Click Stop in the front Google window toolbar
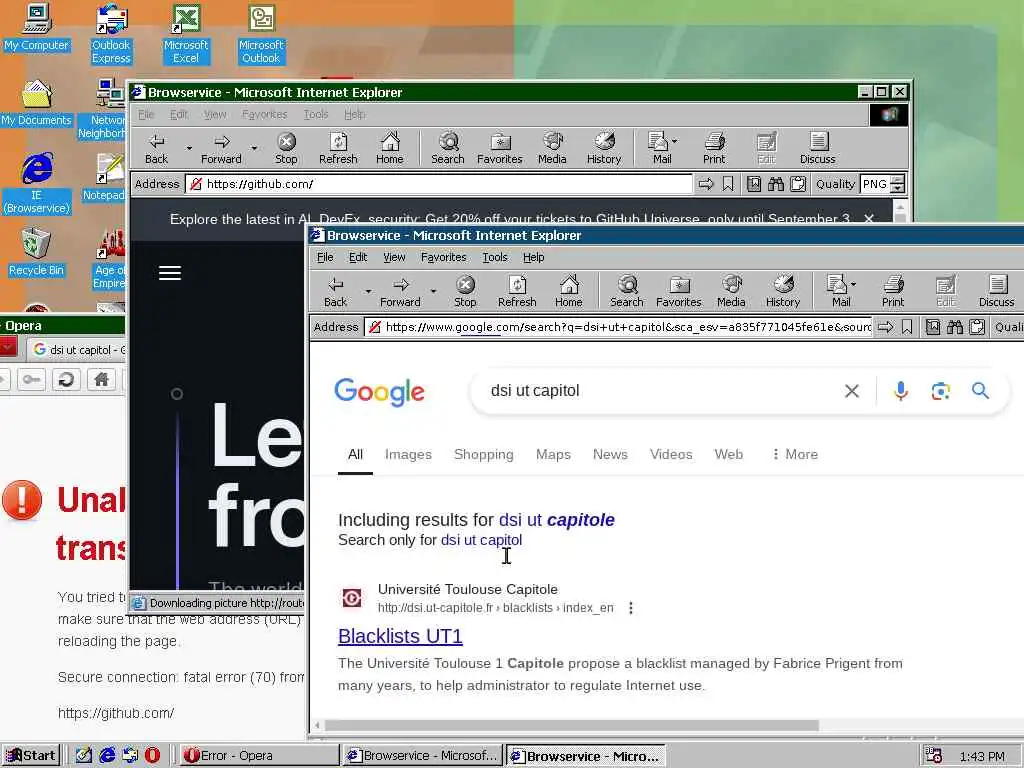 coord(465,291)
